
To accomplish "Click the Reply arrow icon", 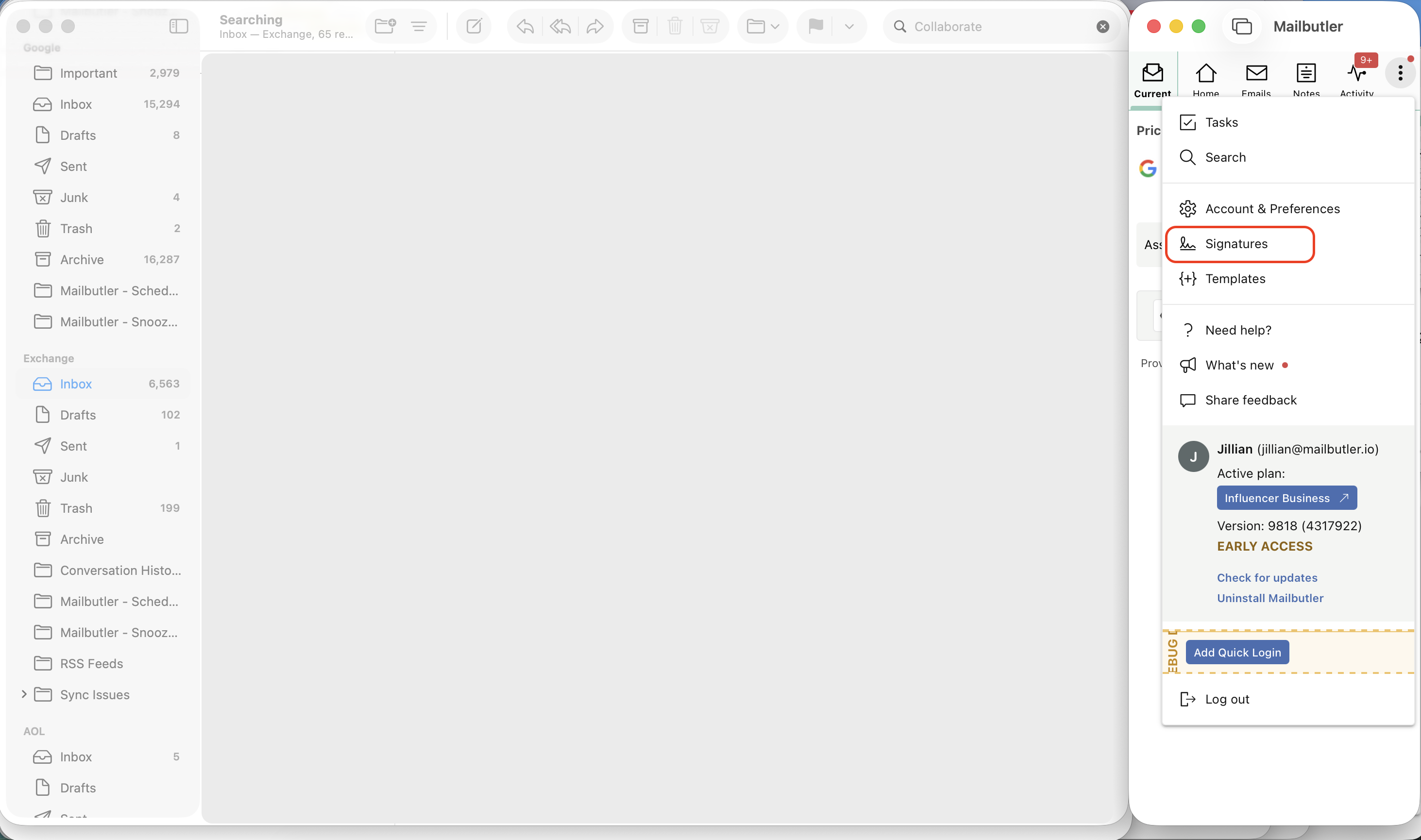I will [x=525, y=26].
